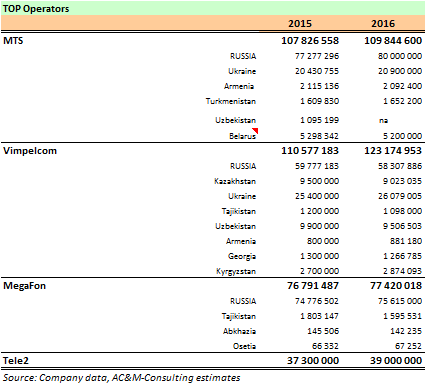
Task: Click the Abkhazia country label
Action: tap(239, 331)
